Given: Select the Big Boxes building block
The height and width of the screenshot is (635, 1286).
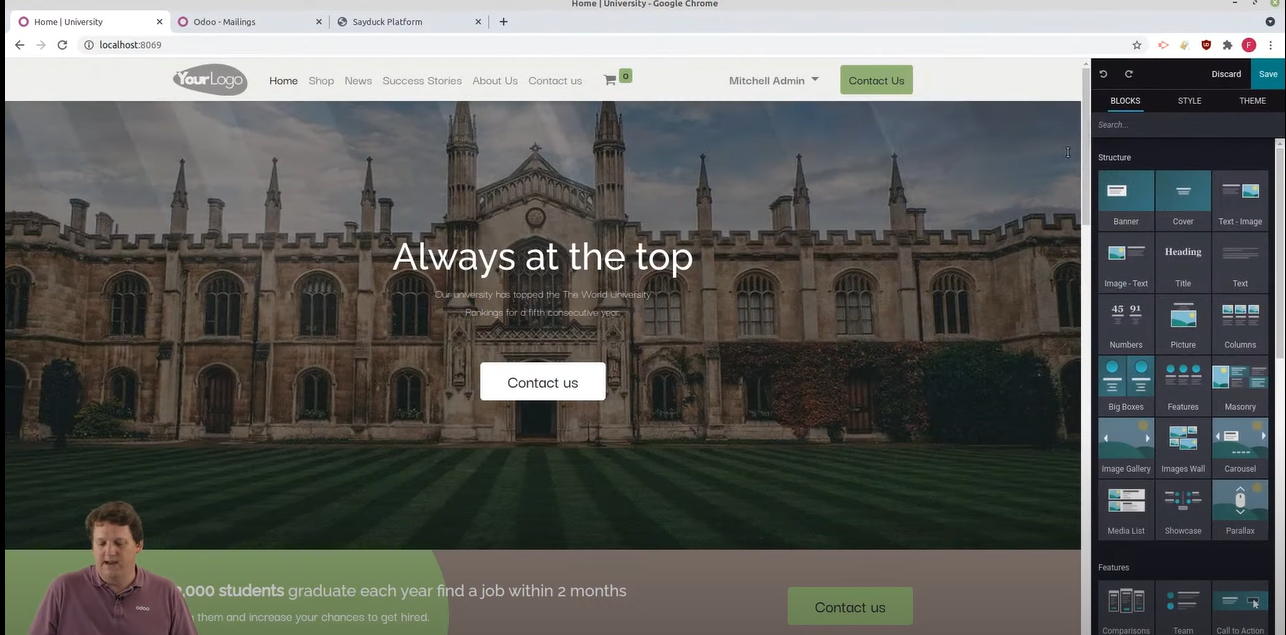Looking at the screenshot, I should pyautogui.click(x=1126, y=385).
